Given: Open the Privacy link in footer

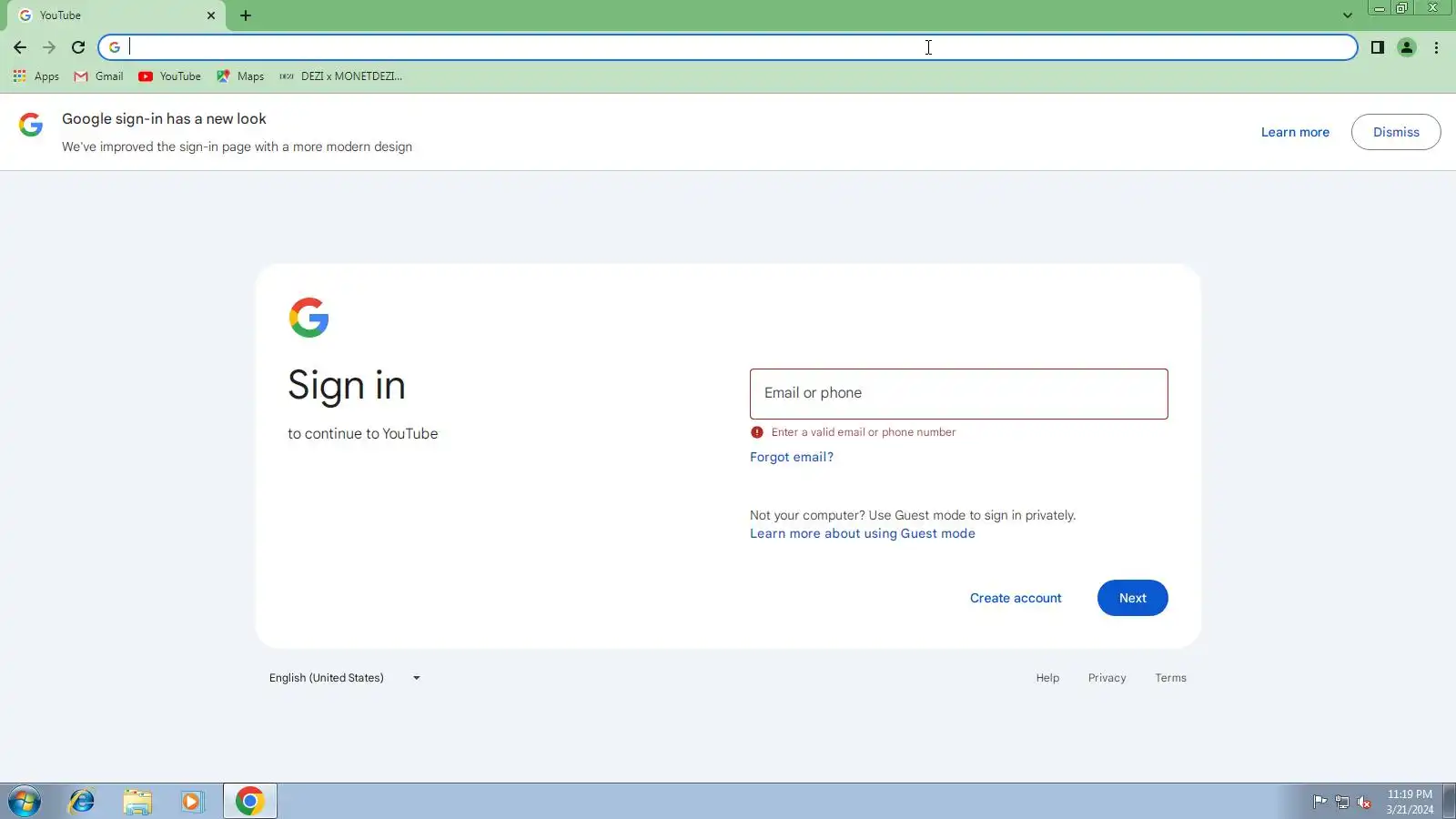Looking at the screenshot, I should [1107, 678].
